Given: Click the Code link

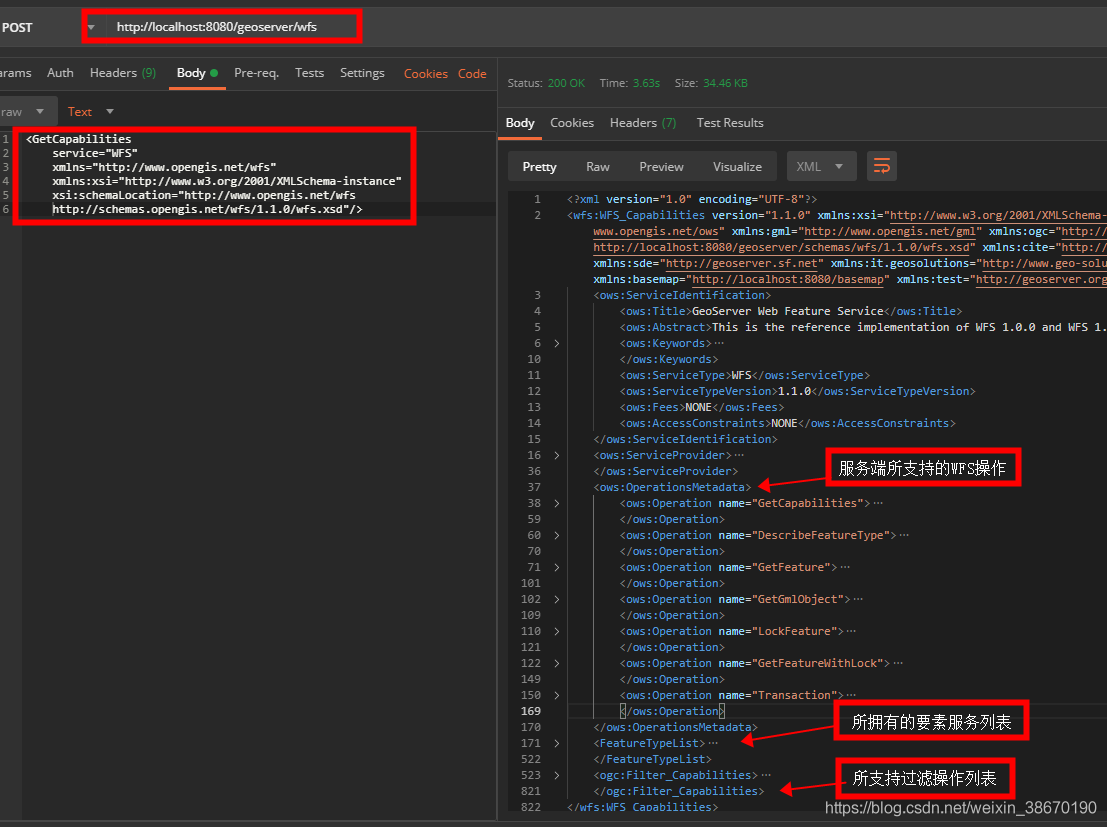Looking at the screenshot, I should (472, 74).
